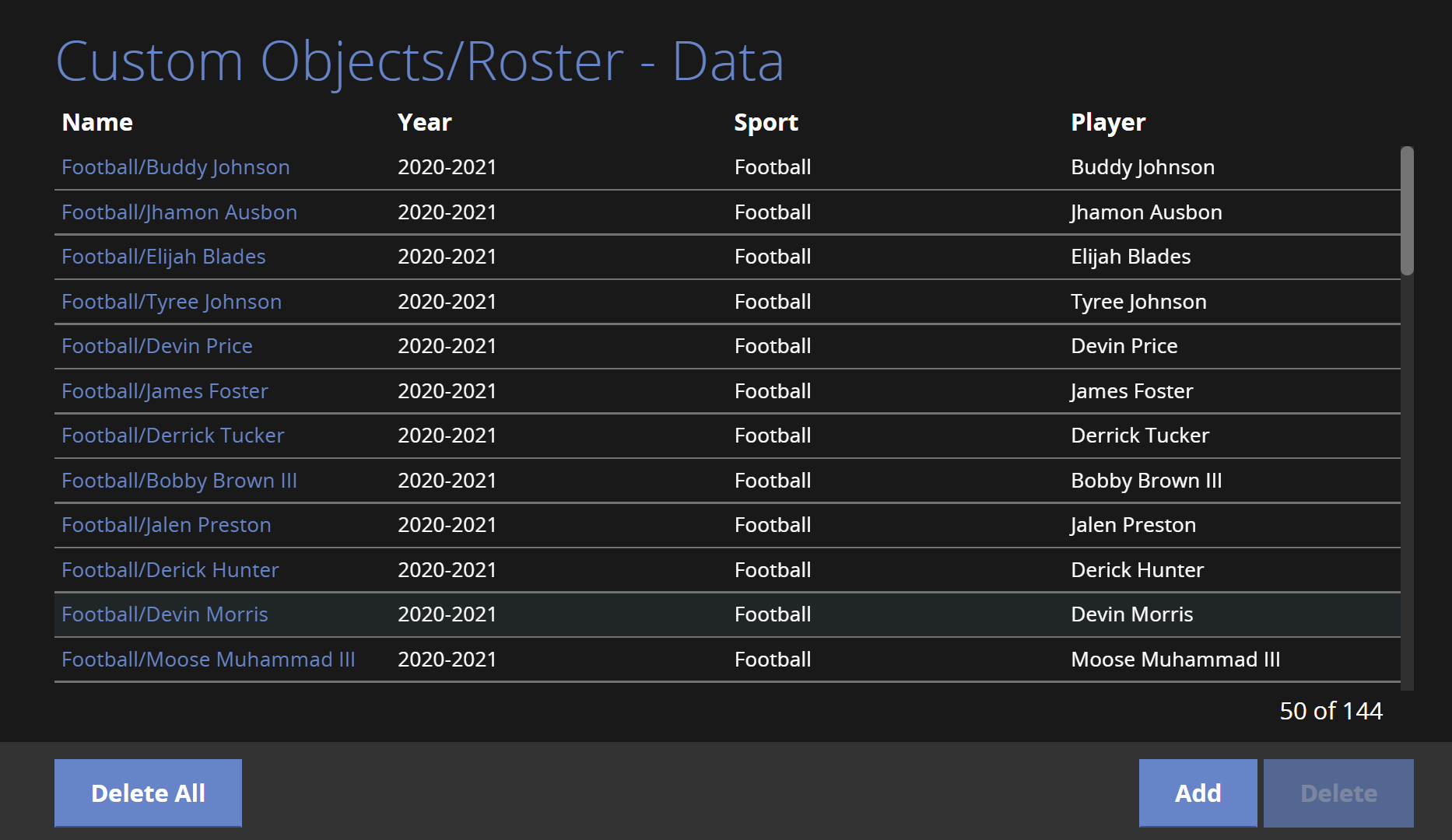Click the Football/Elijah Blades link
The width and height of the screenshot is (1452, 840).
[x=163, y=257]
